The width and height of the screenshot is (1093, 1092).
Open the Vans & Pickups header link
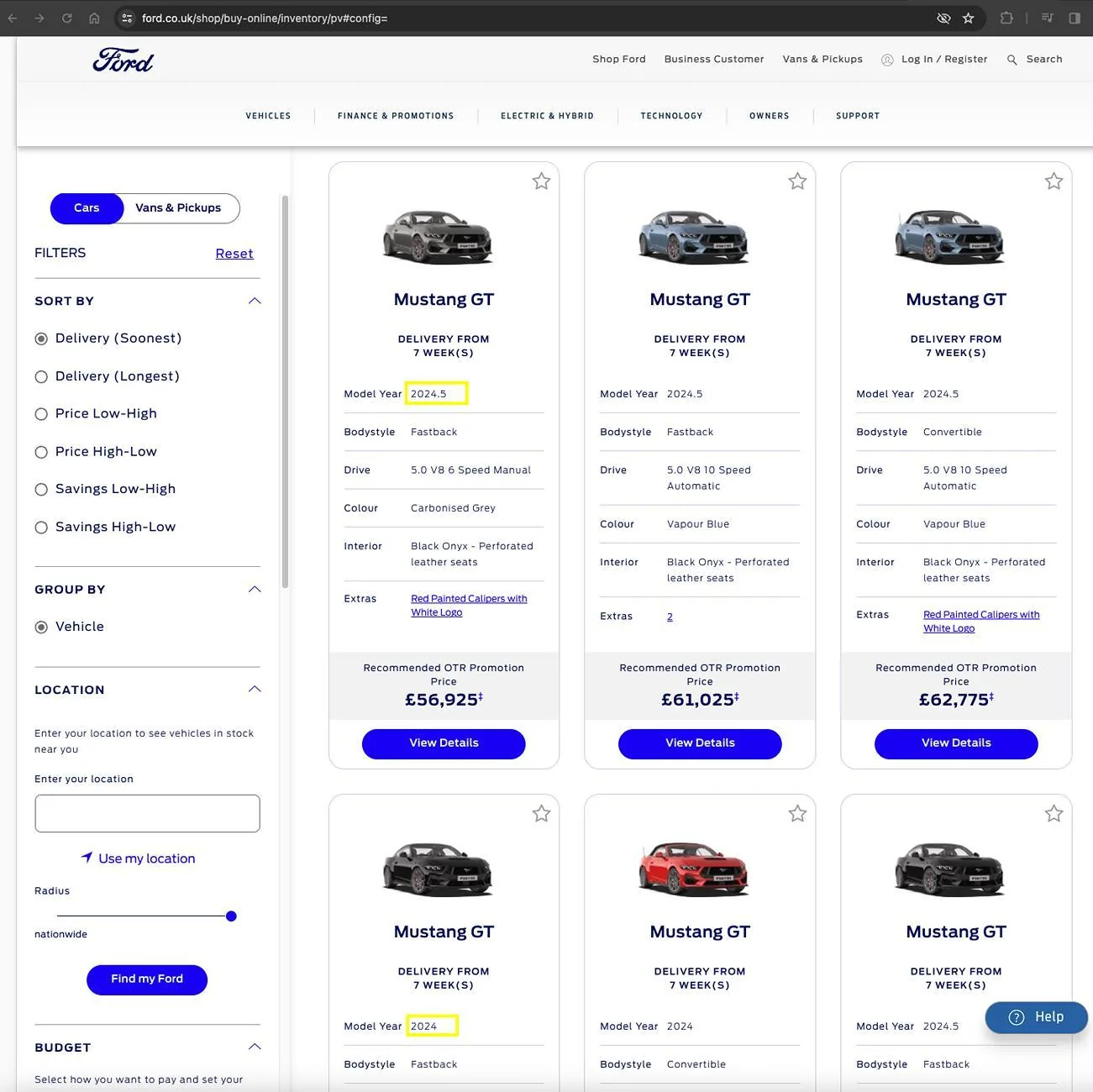pyautogui.click(x=822, y=60)
